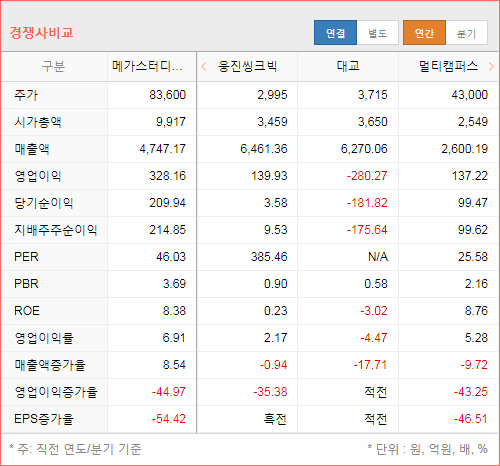Switch to the 별도 separate tab

pyautogui.click(x=378, y=33)
